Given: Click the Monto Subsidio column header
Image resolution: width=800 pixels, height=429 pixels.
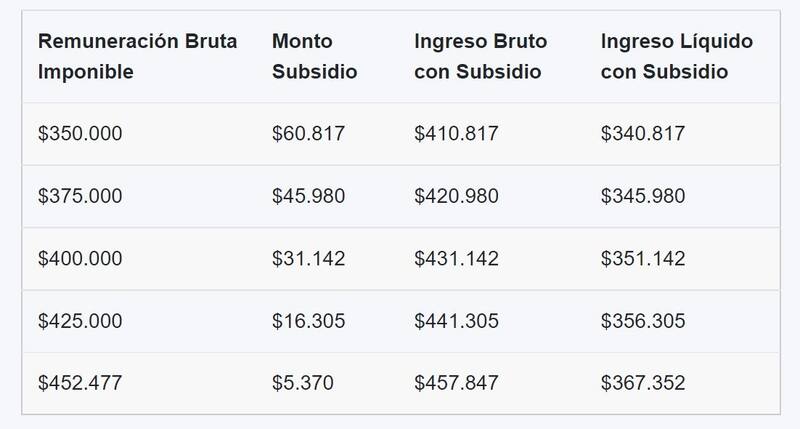Looking at the screenshot, I should (315, 57).
